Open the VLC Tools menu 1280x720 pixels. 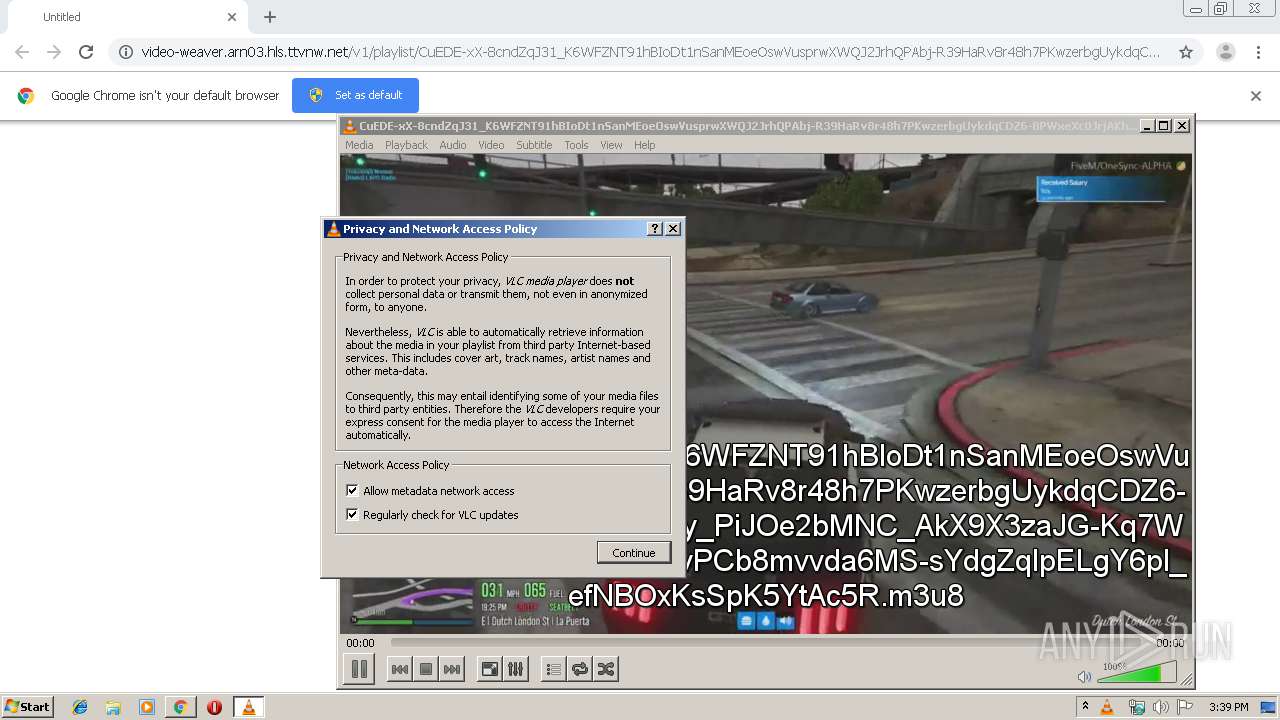tap(576, 145)
